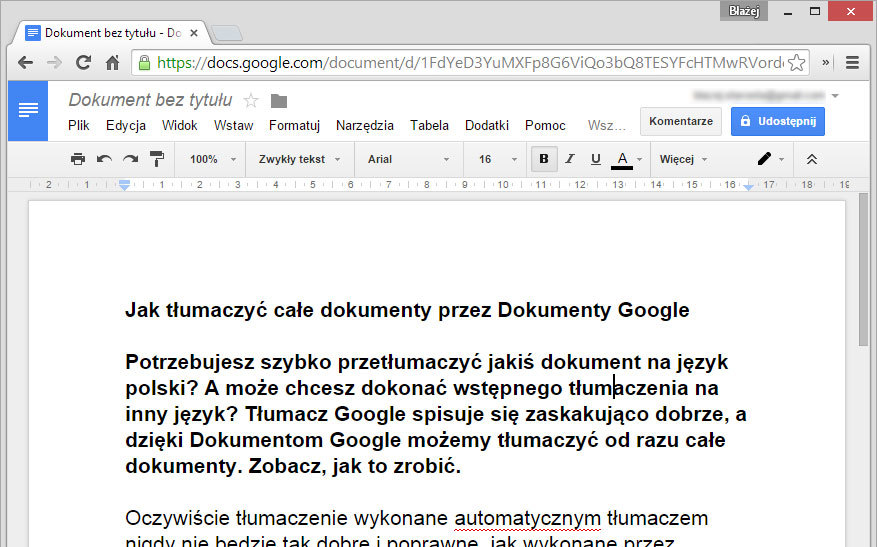877x547 pixels.
Task: Open the Dodatki menu
Action: (487, 125)
